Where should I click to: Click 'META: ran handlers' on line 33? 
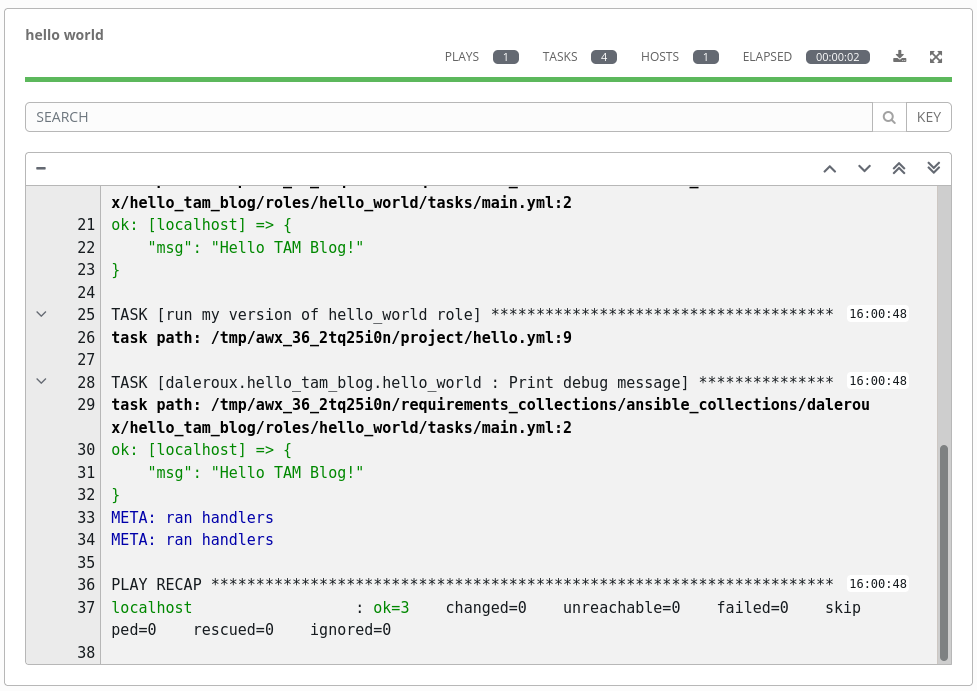point(193,518)
